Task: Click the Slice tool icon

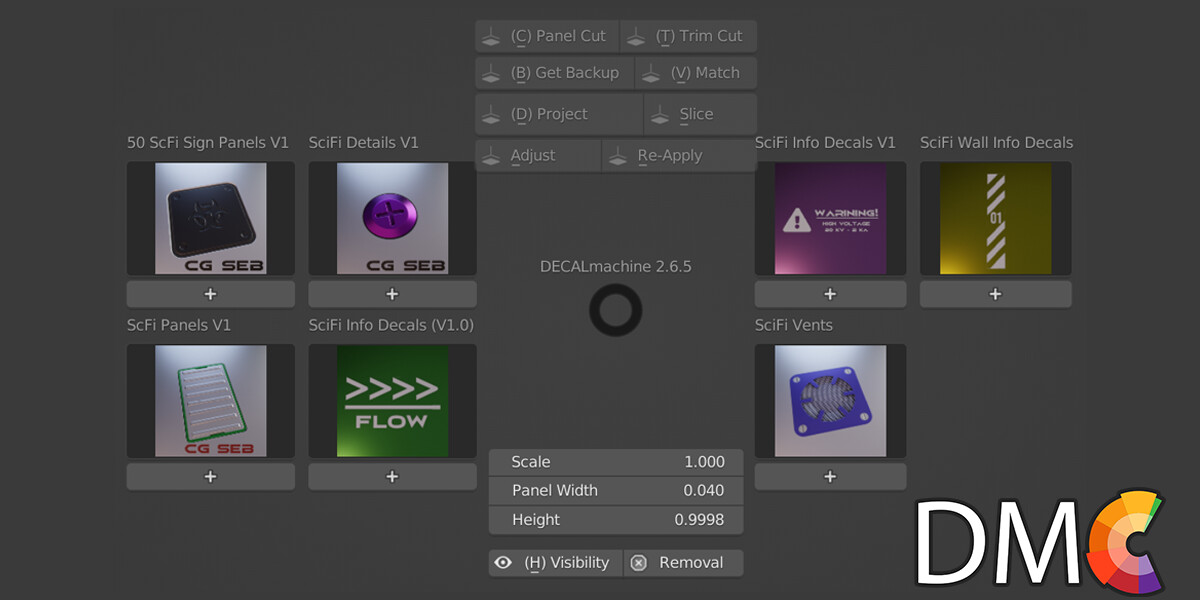Action: [x=660, y=113]
